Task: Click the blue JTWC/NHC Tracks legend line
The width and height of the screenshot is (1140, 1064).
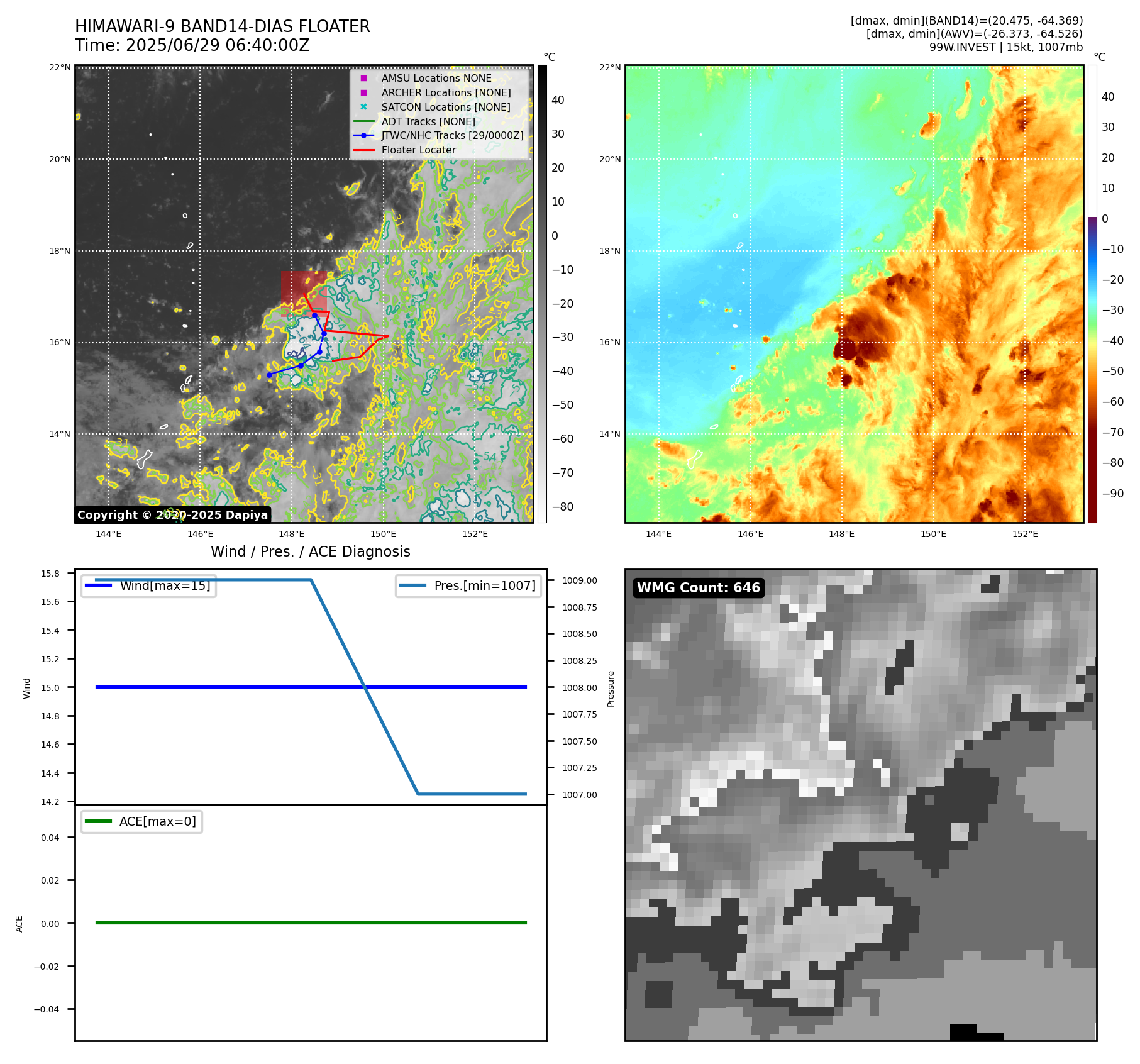Action: (364, 135)
